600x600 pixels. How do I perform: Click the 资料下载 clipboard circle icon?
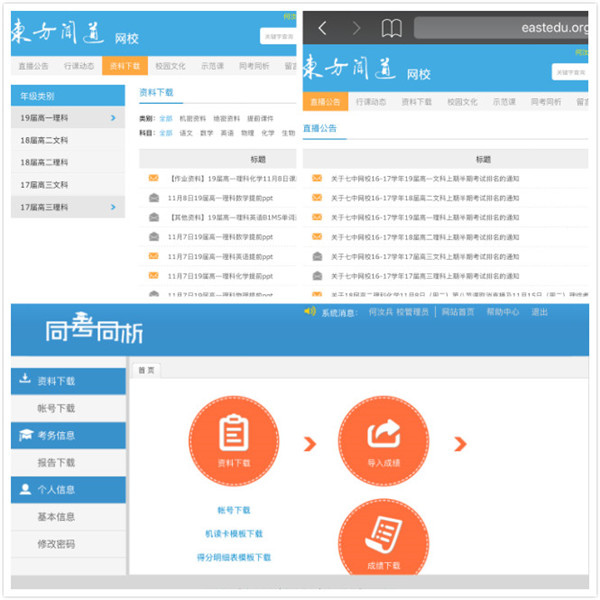(x=232, y=436)
